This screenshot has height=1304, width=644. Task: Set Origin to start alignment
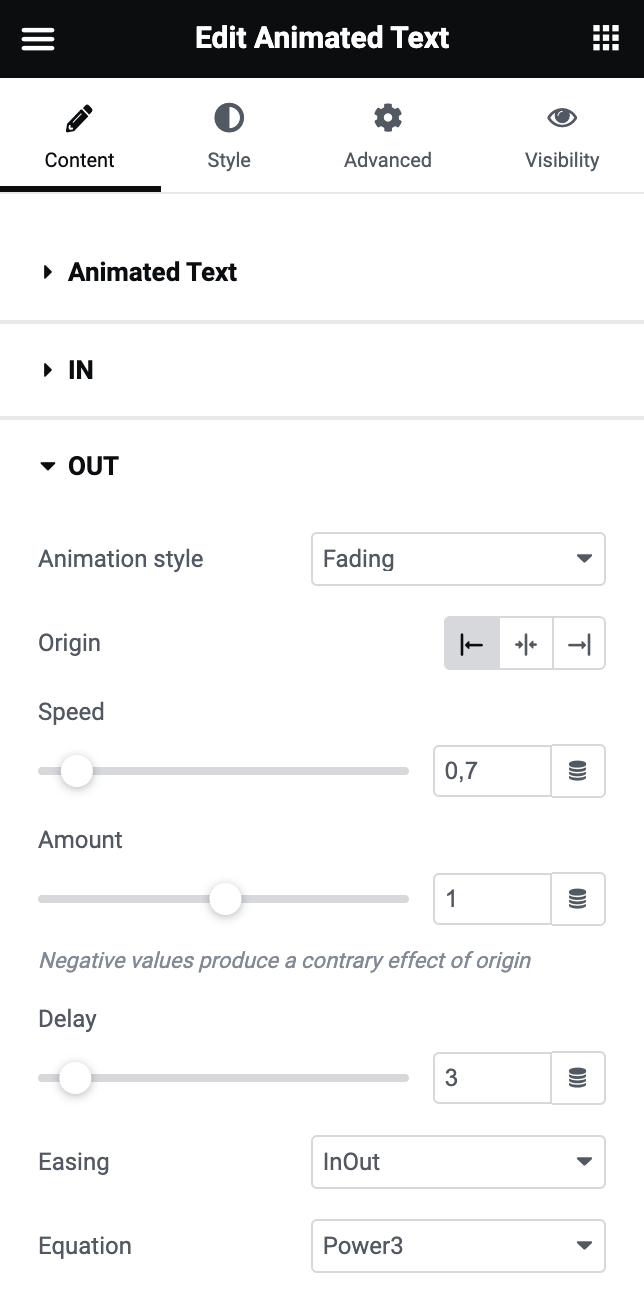[x=472, y=643]
